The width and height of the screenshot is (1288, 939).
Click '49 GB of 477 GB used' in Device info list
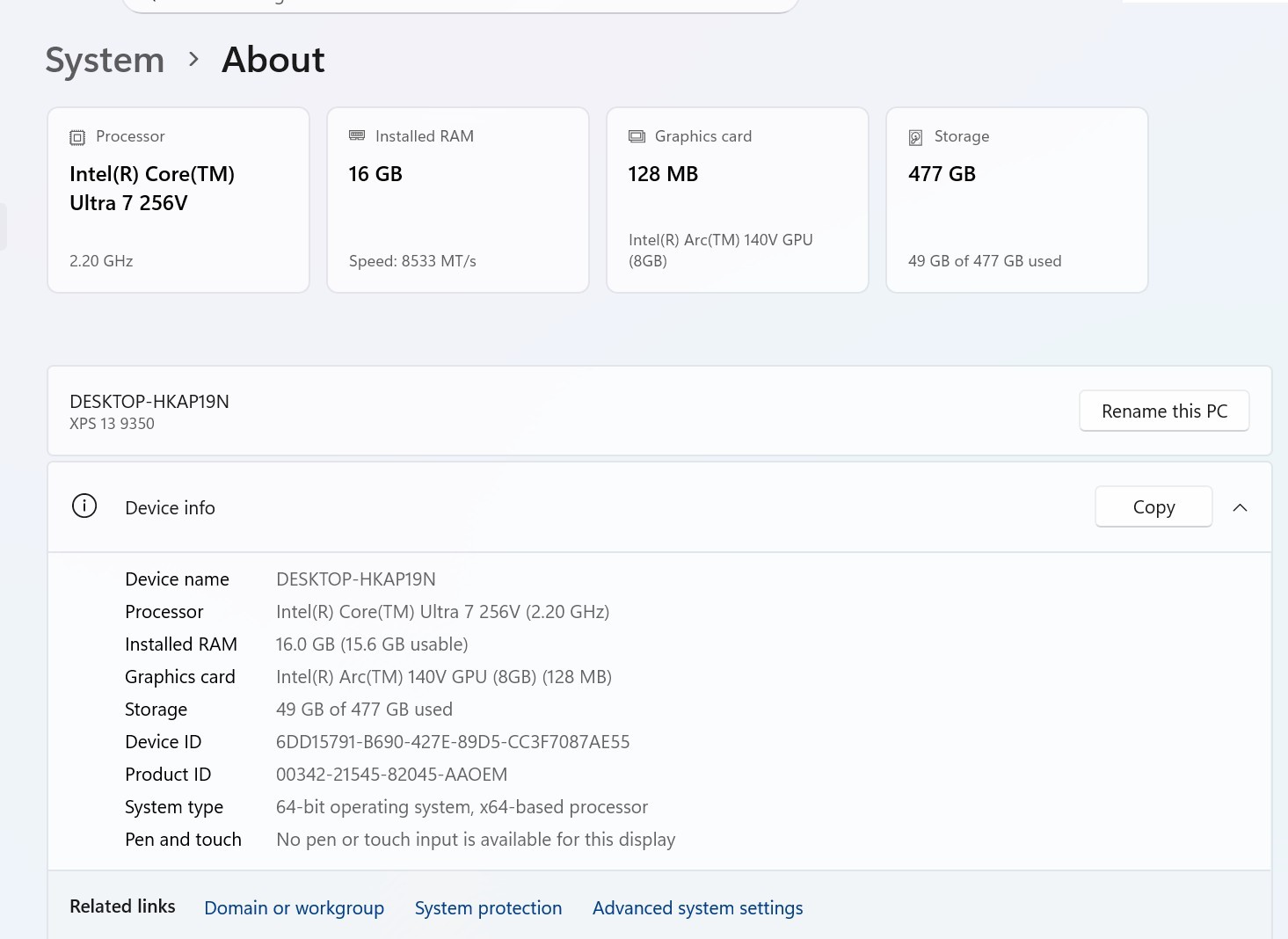pyautogui.click(x=364, y=710)
